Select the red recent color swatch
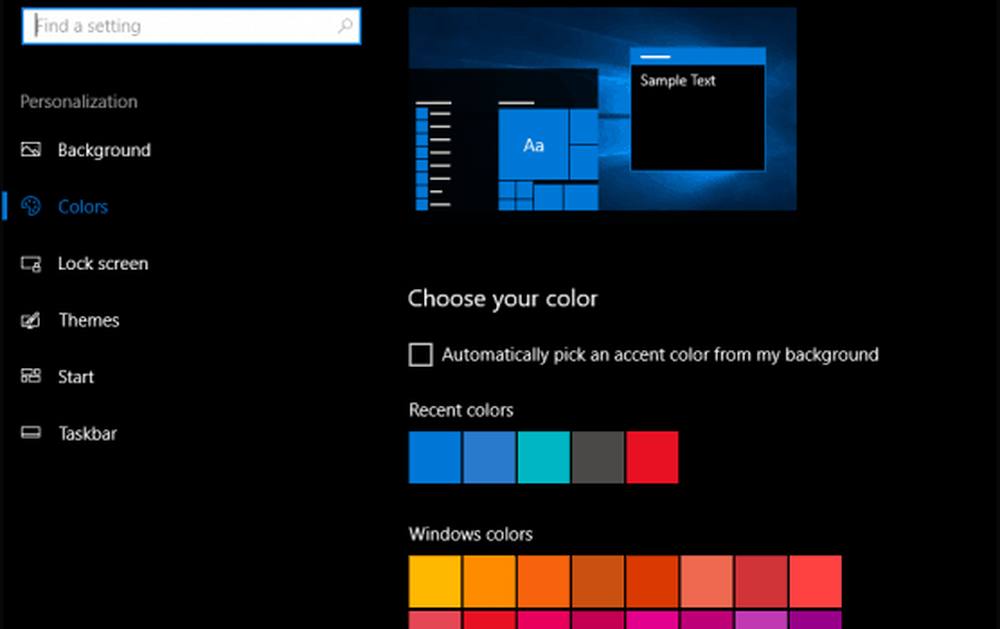This screenshot has width=1000, height=629. [x=652, y=458]
